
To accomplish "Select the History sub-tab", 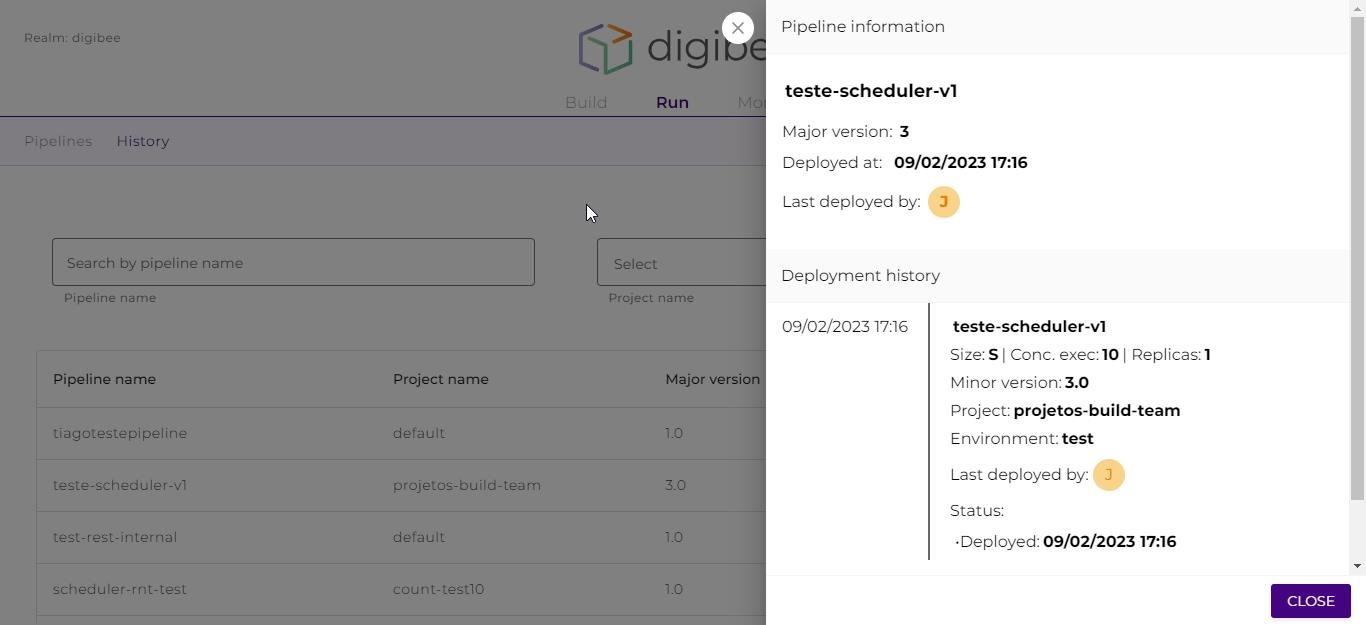I will pyautogui.click(x=143, y=141).
